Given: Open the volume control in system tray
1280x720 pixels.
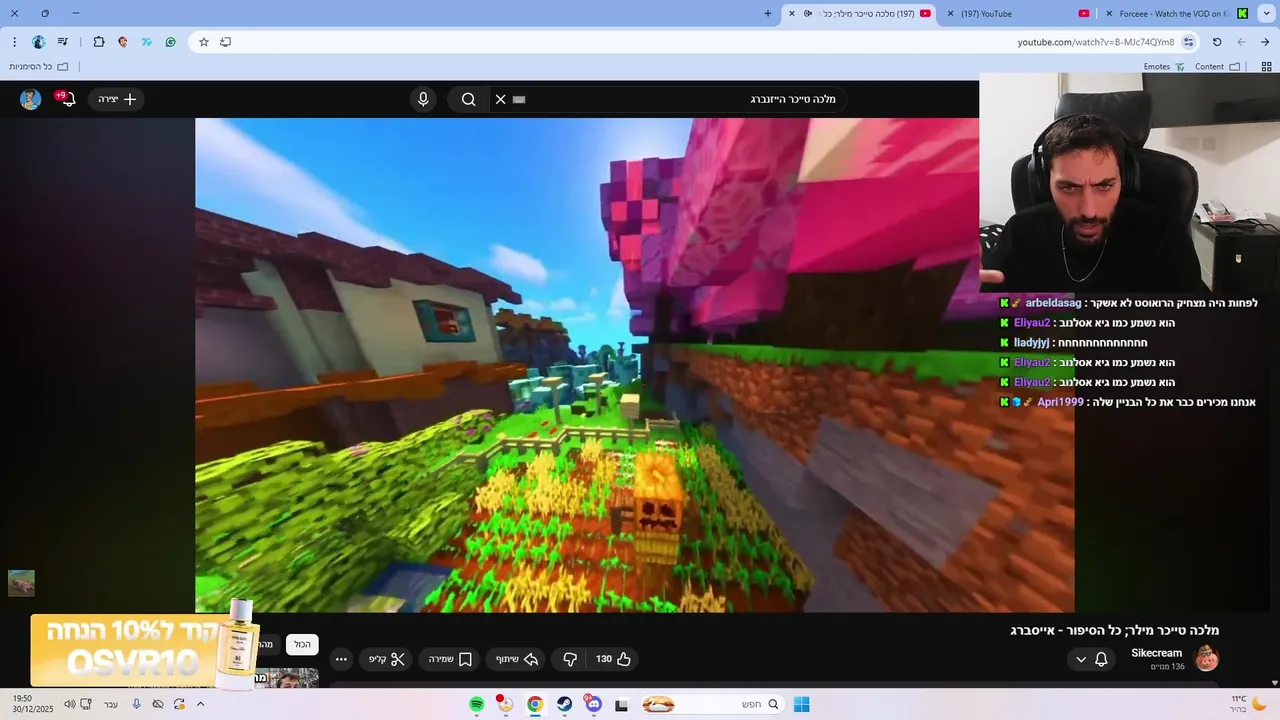Looking at the screenshot, I should point(69,704).
